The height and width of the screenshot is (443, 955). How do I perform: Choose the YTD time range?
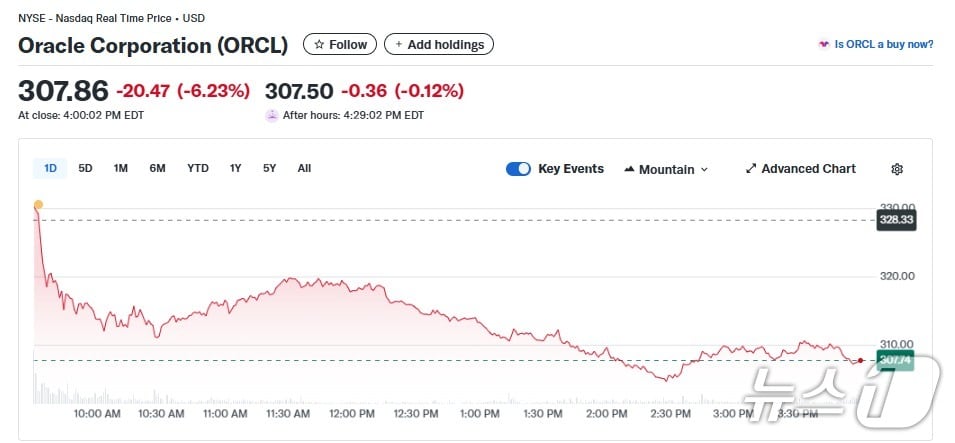[198, 168]
